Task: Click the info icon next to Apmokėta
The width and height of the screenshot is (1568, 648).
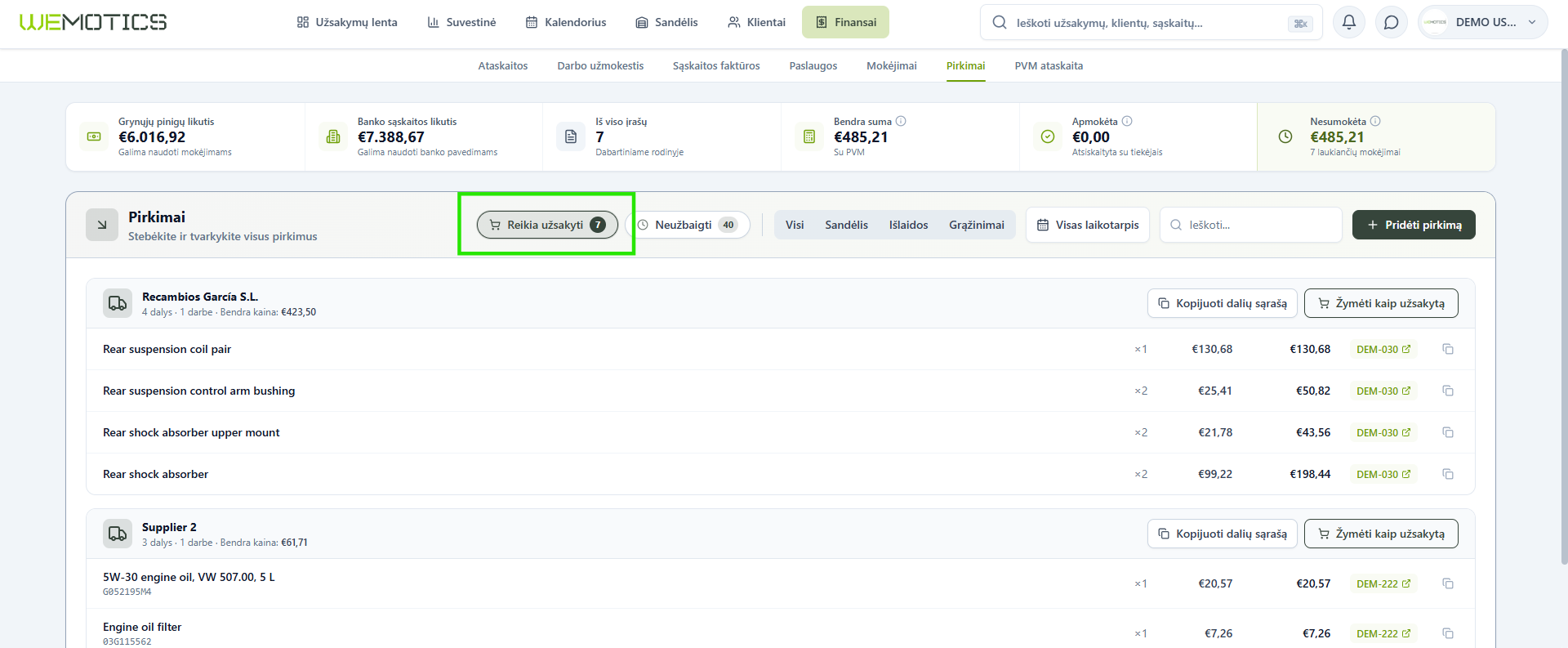Action: [1127, 121]
